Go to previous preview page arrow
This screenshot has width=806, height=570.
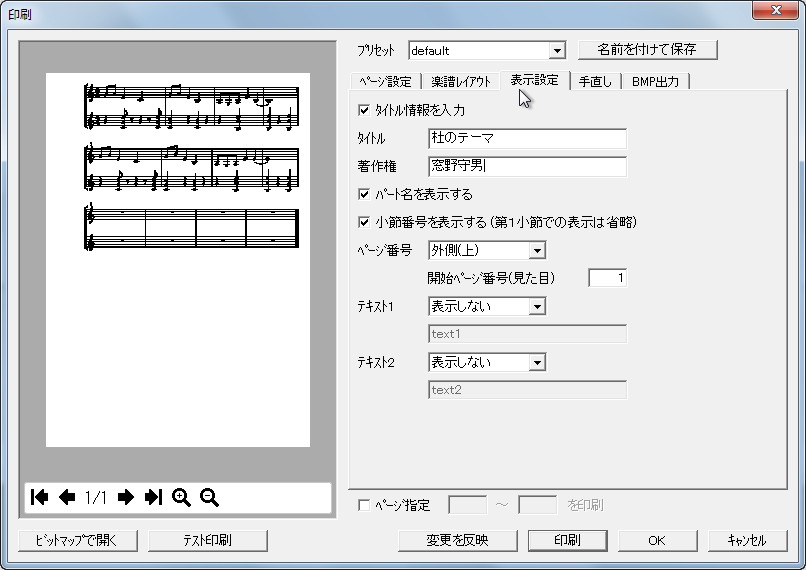(x=67, y=497)
